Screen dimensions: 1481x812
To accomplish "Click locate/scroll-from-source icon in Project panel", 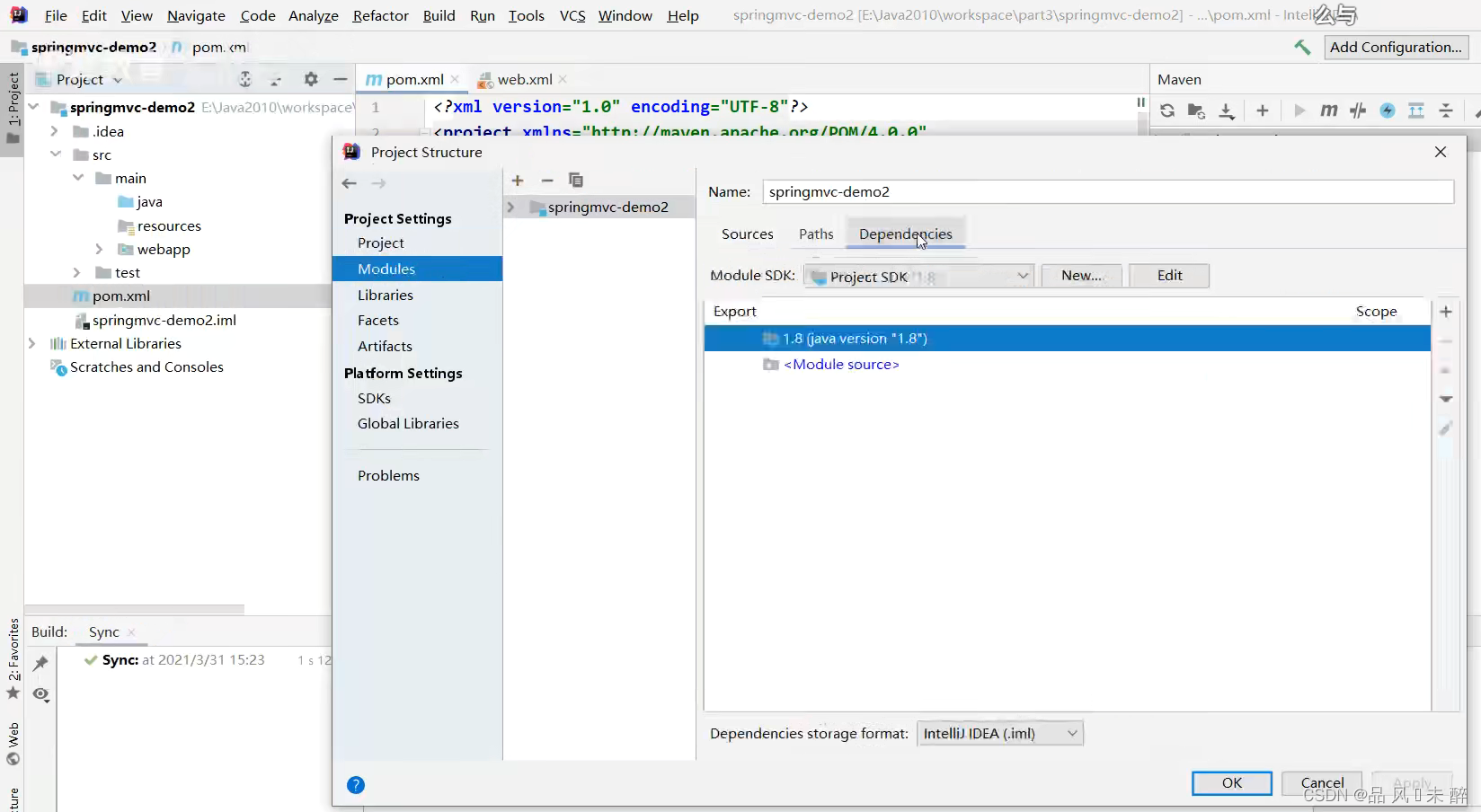I will [x=245, y=79].
